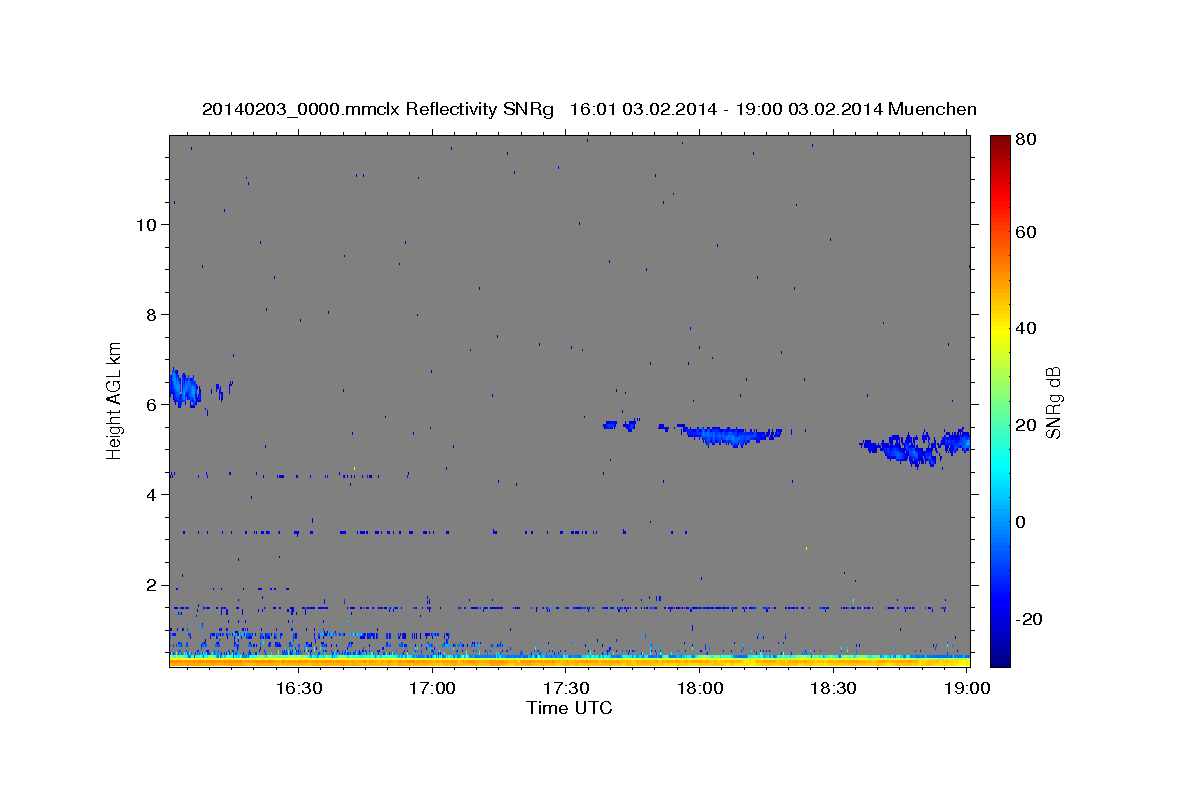Click the 17:30 time tick label
Screen dimensions: 1200x800
[x=566, y=688]
